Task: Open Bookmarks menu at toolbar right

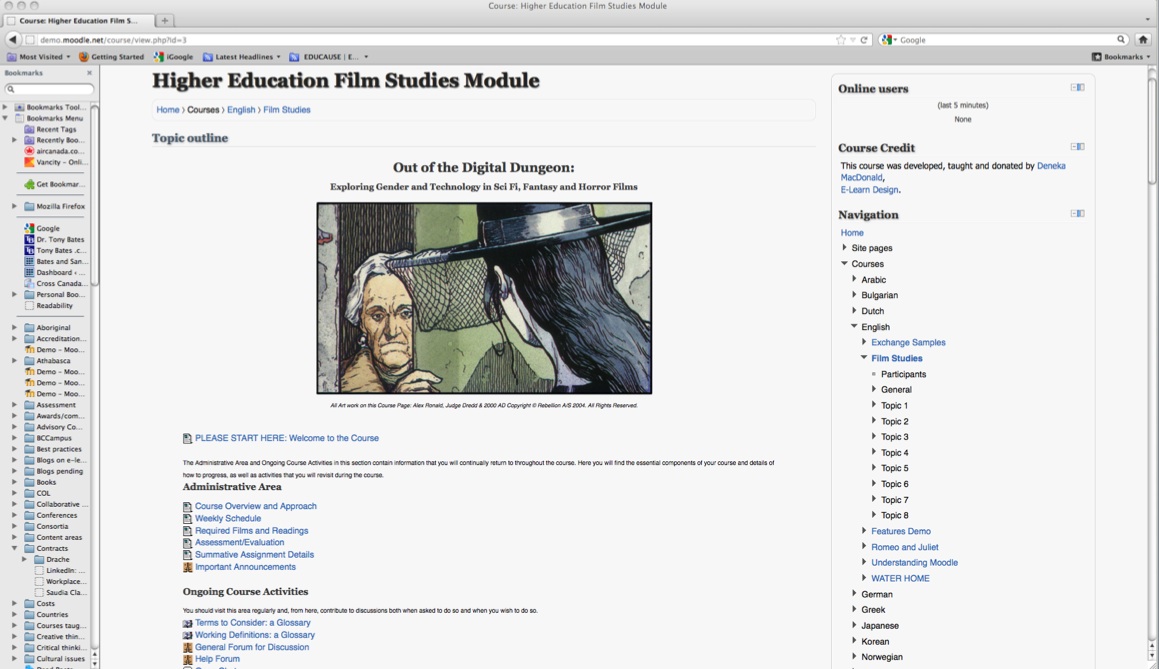Action: tap(1121, 57)
